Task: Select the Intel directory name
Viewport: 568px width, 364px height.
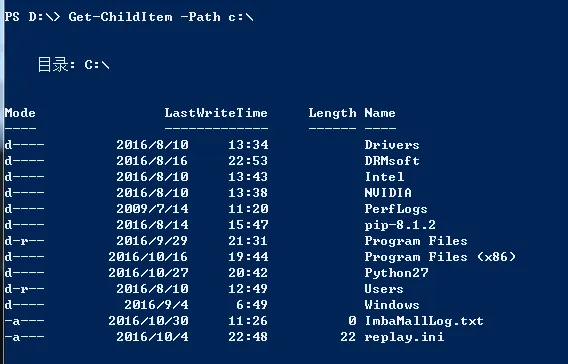Action: [384, 177]
